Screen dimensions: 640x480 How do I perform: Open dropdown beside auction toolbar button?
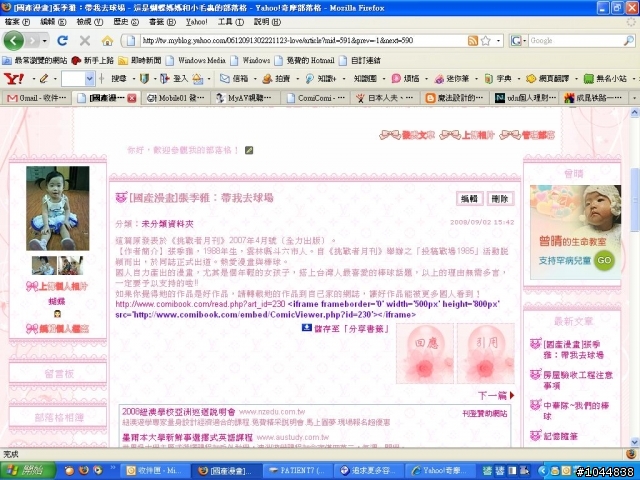click(297, 78)
